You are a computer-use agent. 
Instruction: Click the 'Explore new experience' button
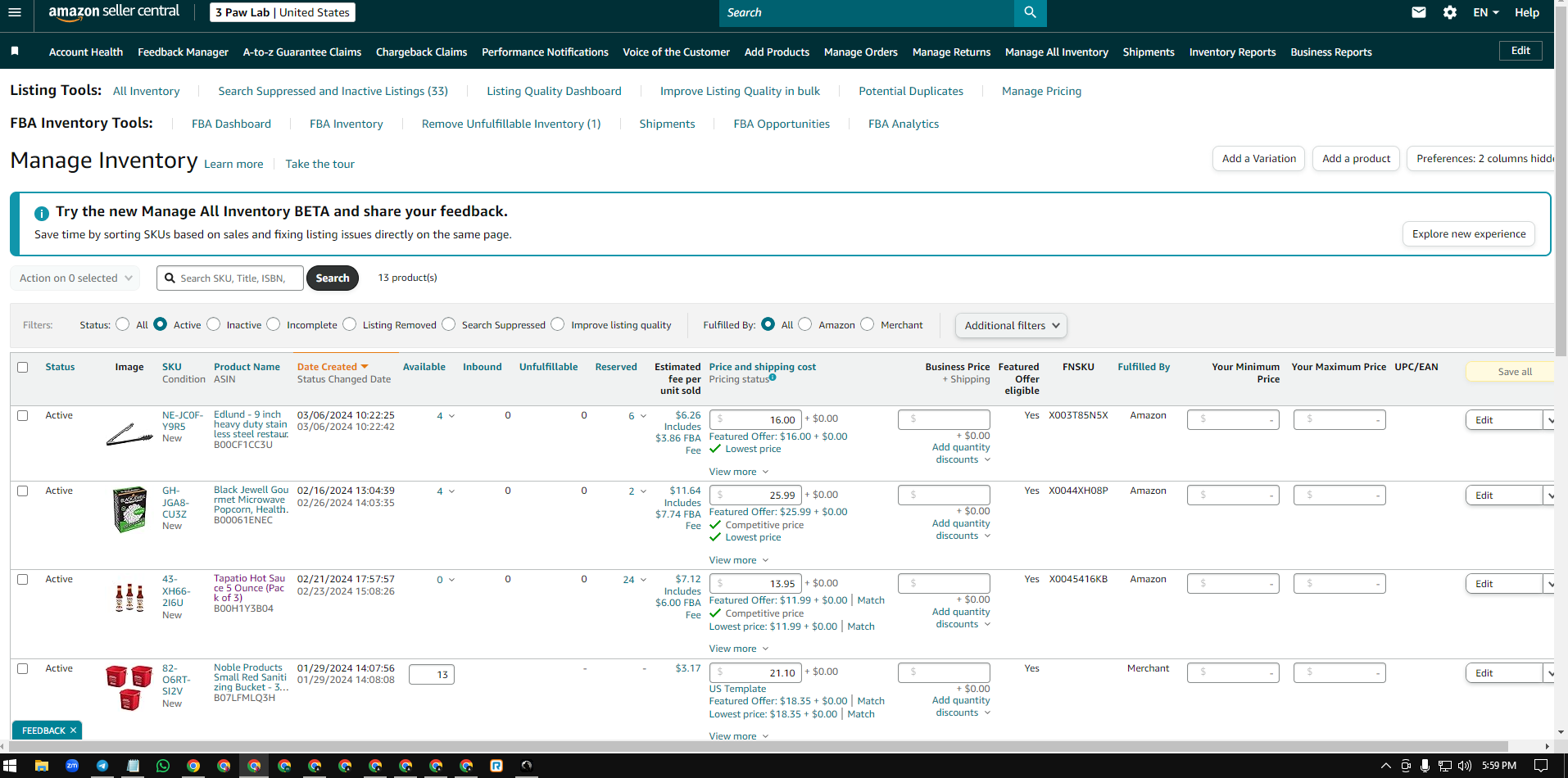coord(1469,233)
